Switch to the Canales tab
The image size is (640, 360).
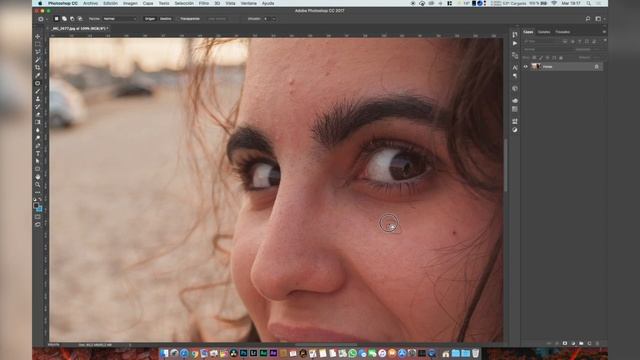click(544, 32)
